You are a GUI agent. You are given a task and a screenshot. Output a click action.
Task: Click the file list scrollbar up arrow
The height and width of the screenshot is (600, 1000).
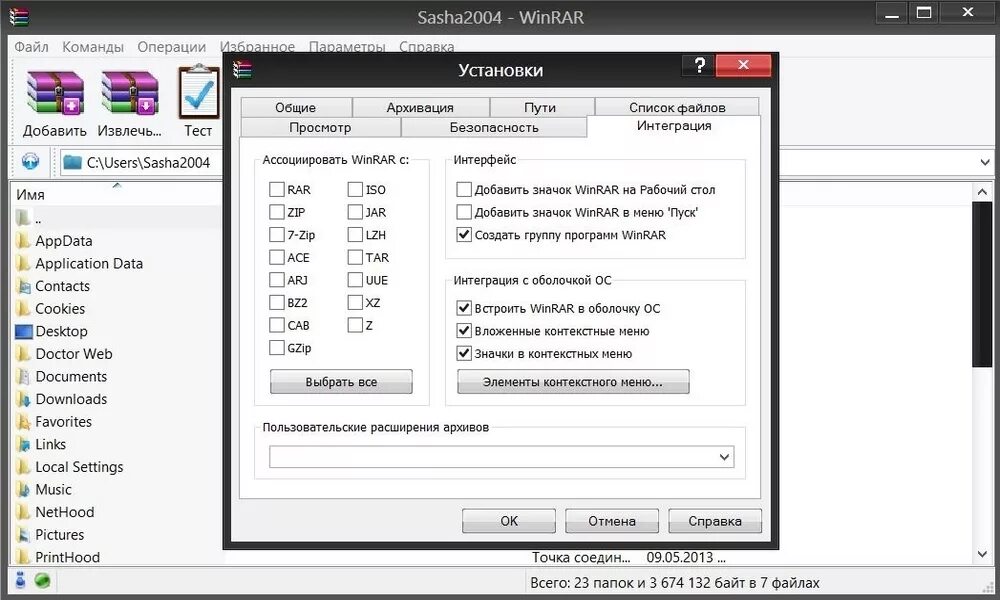click(x=982, y=191)
